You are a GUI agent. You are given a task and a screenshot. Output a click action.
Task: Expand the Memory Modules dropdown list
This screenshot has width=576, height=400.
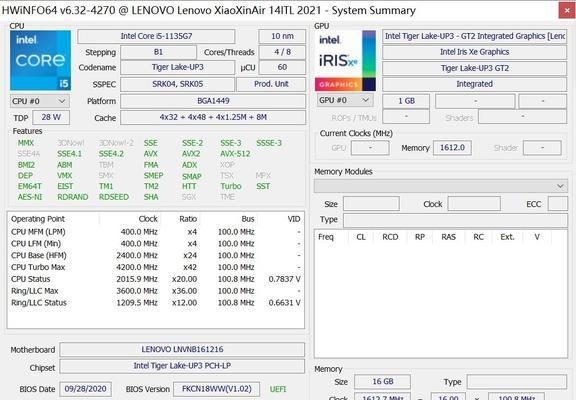pos(440,186)
